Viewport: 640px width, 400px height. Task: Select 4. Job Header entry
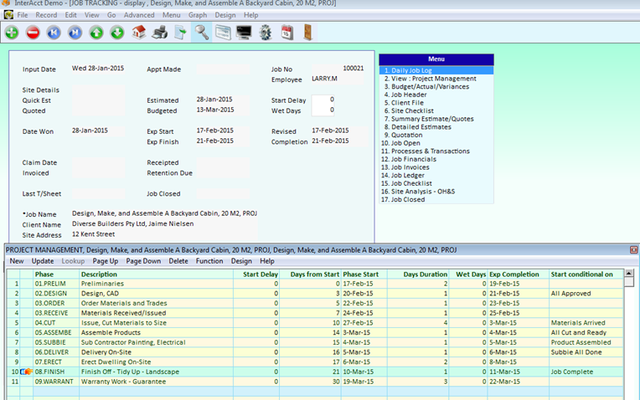click(436, 95)
